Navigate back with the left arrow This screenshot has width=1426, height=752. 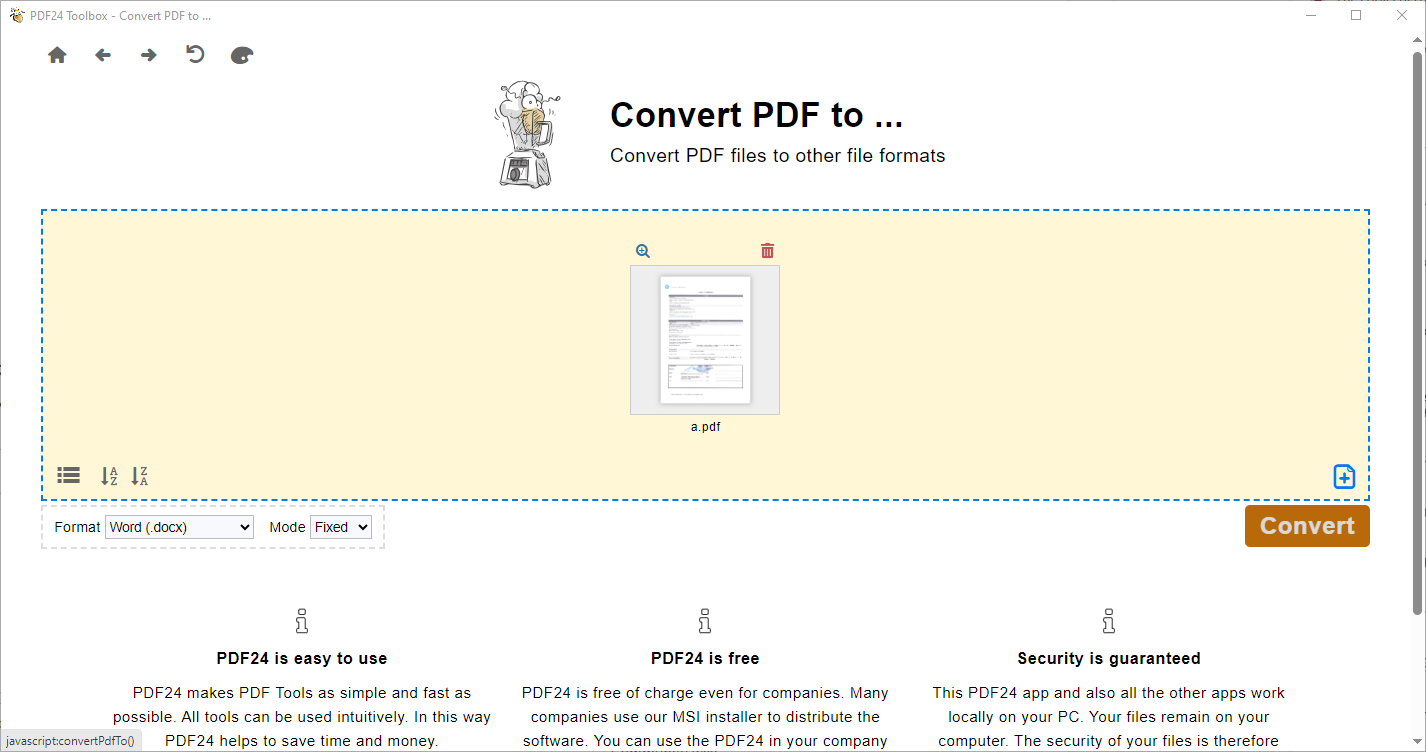(x=103, y=55)
